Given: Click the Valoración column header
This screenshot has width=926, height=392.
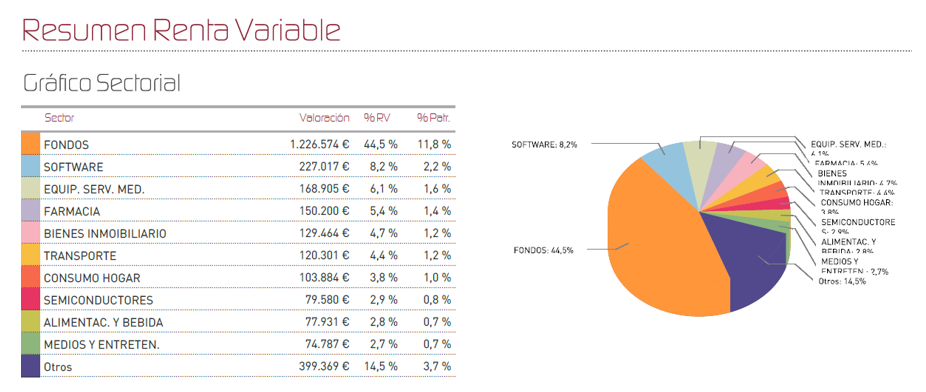Looking at the screenshot, I should (324, 118).
